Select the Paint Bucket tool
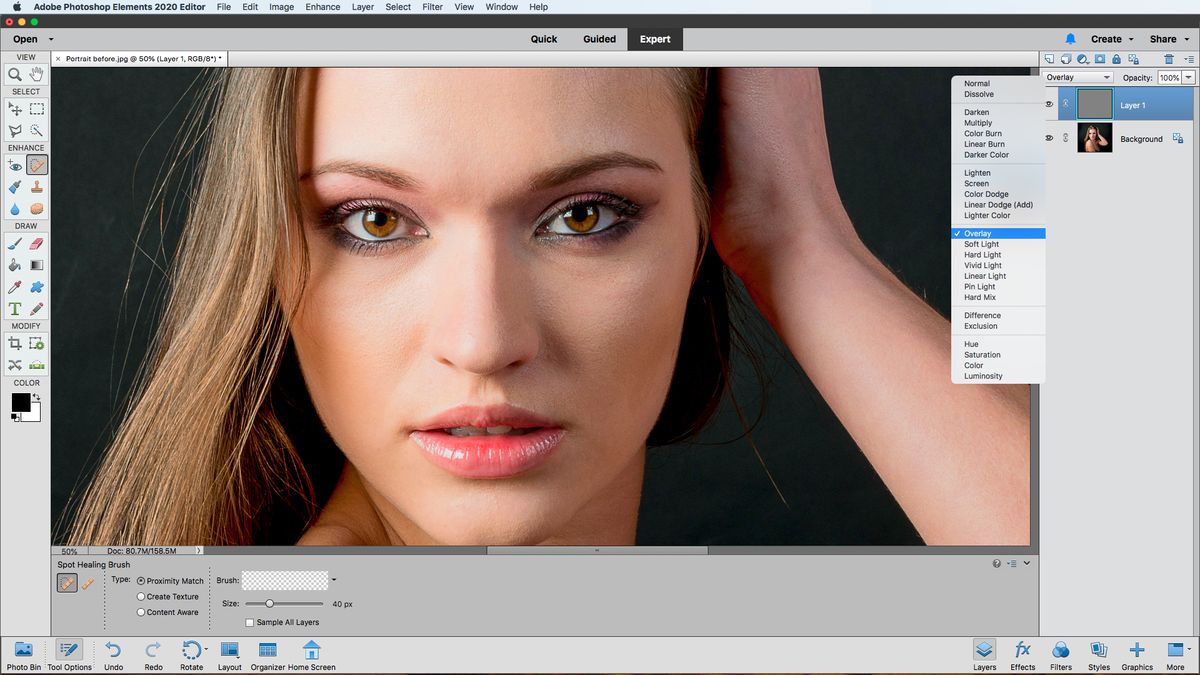Viewport: 1200px width, 675px height. [x=15, y=265]
